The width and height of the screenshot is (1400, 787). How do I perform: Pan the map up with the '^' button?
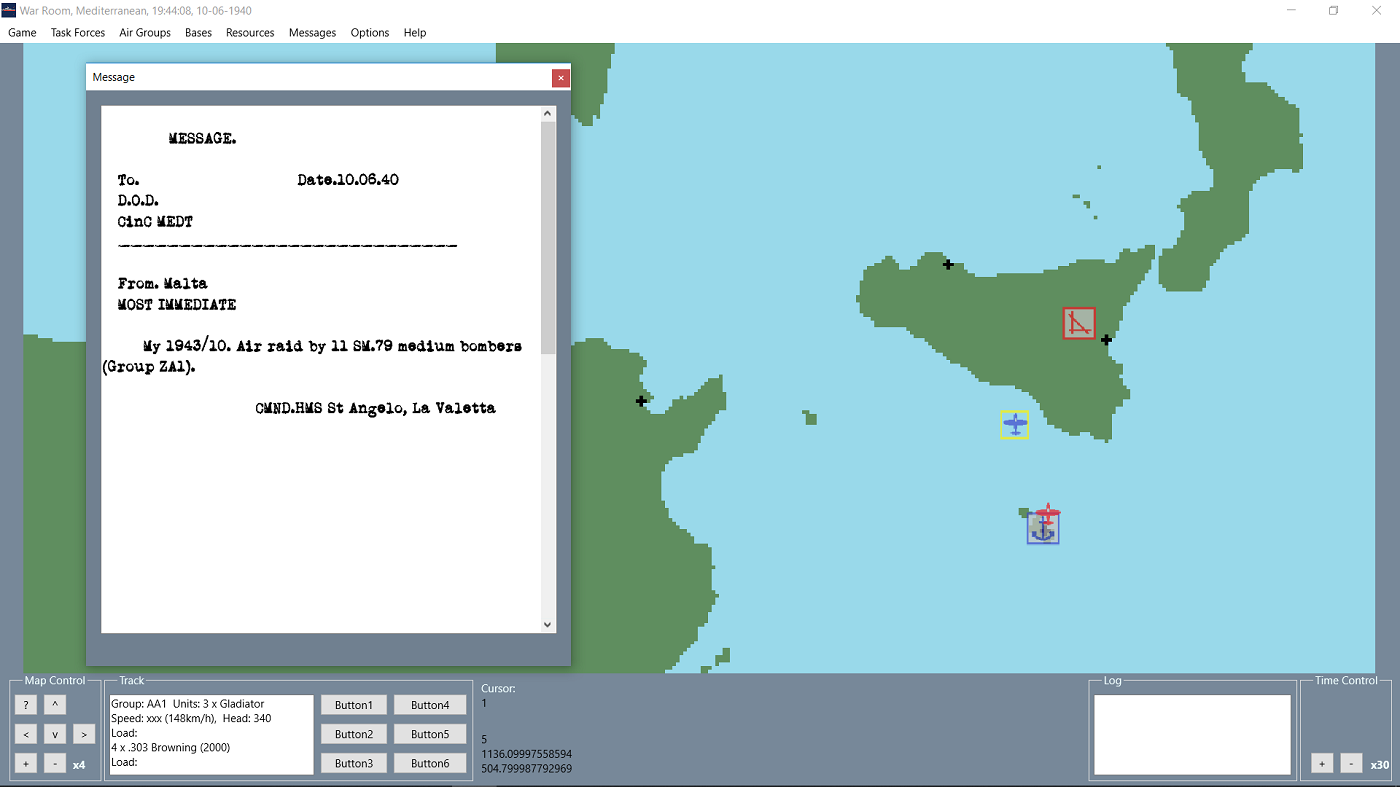point(55,705)
